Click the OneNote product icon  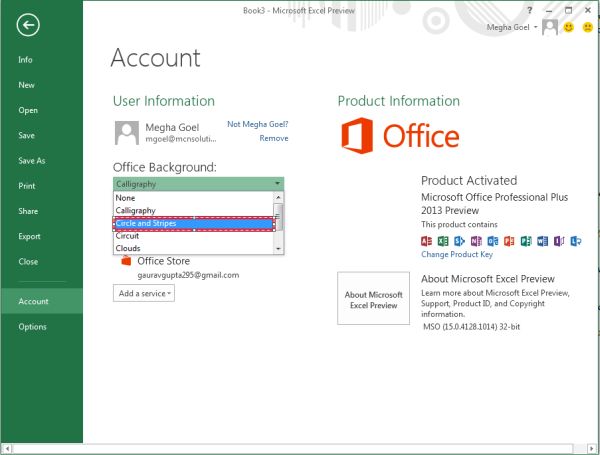tap(476, 241)
